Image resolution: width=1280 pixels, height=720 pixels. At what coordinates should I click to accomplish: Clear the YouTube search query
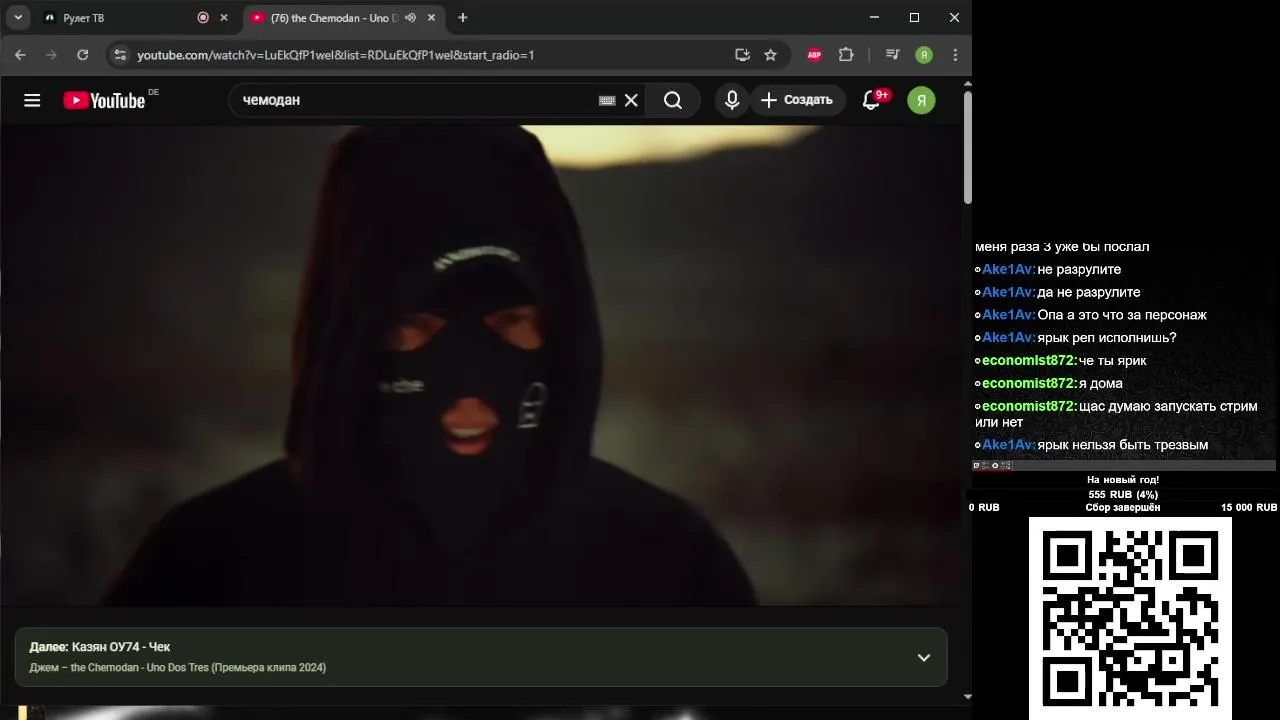[x=631, y=100]
